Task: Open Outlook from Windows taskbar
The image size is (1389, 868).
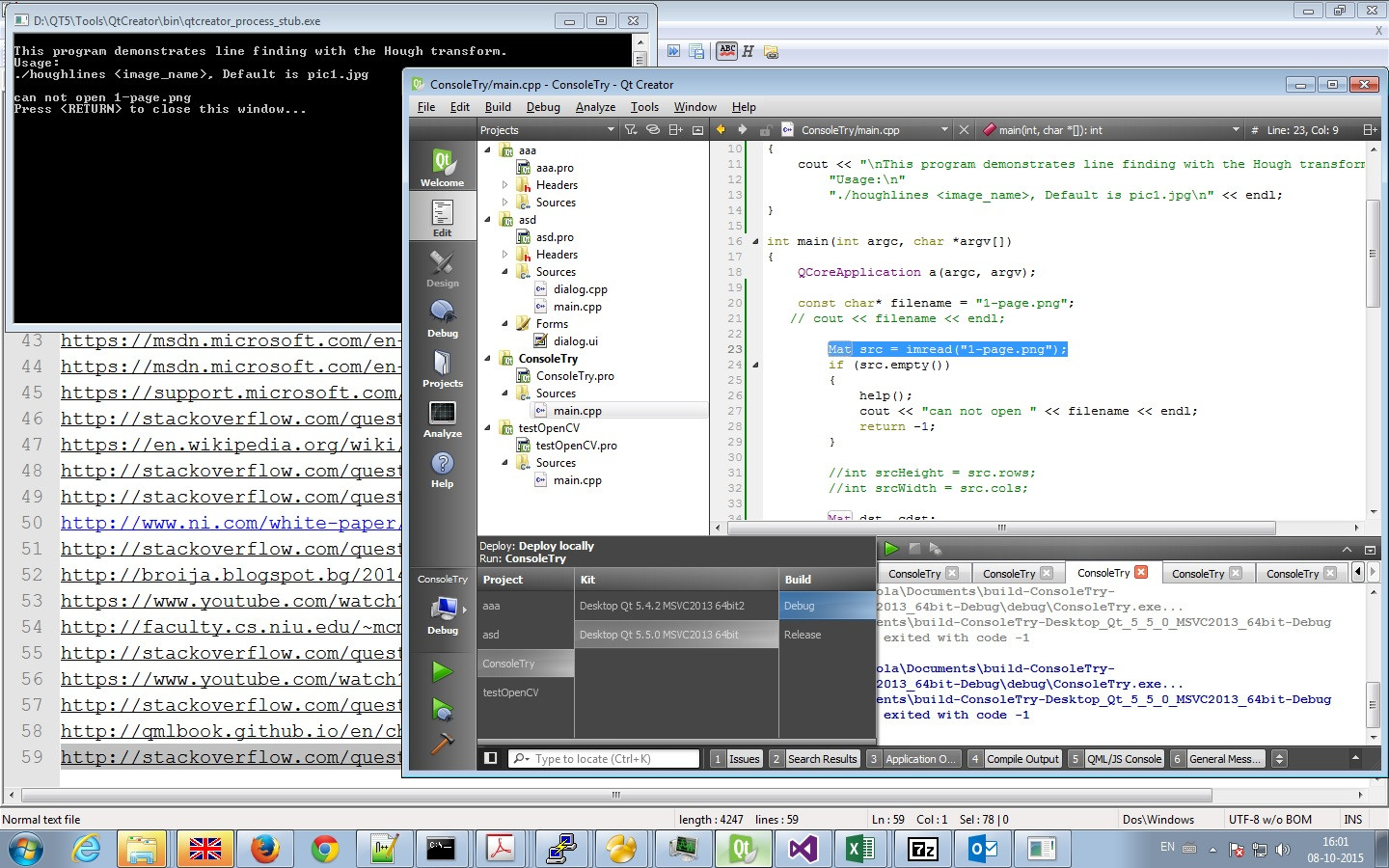Action: tap(982, 849)
